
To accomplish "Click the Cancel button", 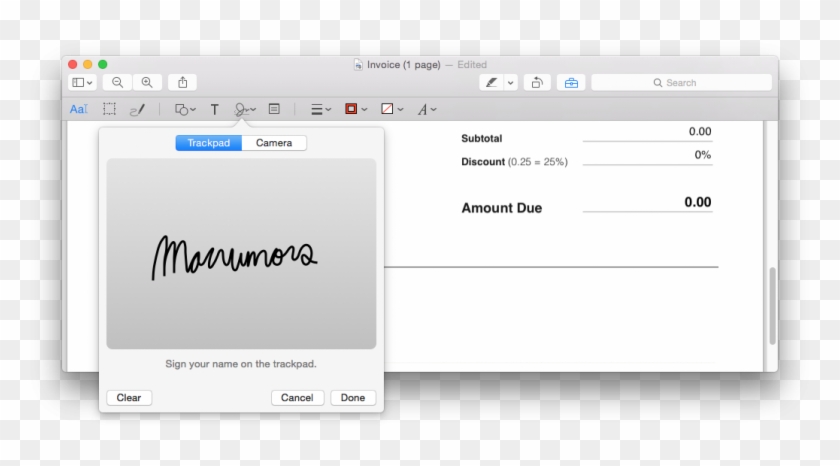I will point(297,397).
